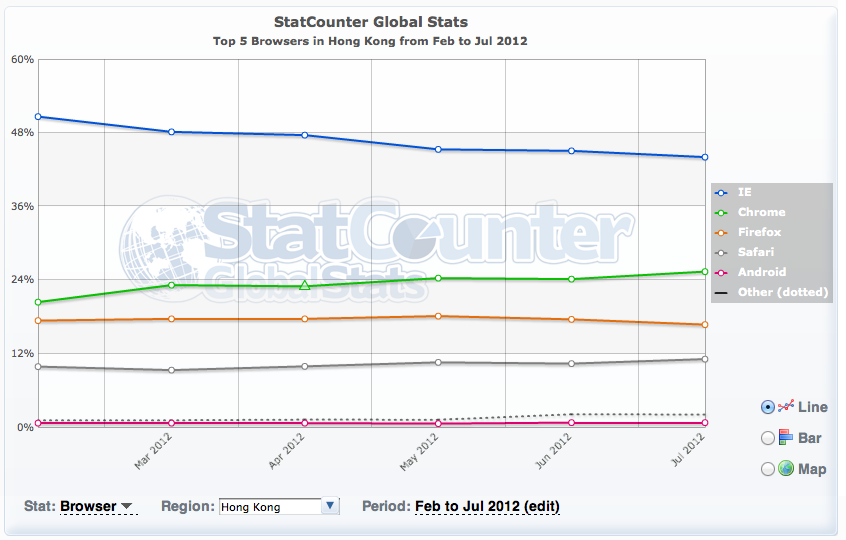
Task: Select the Bar radio button
Action: pyautogui.click(x=768, y=437)
